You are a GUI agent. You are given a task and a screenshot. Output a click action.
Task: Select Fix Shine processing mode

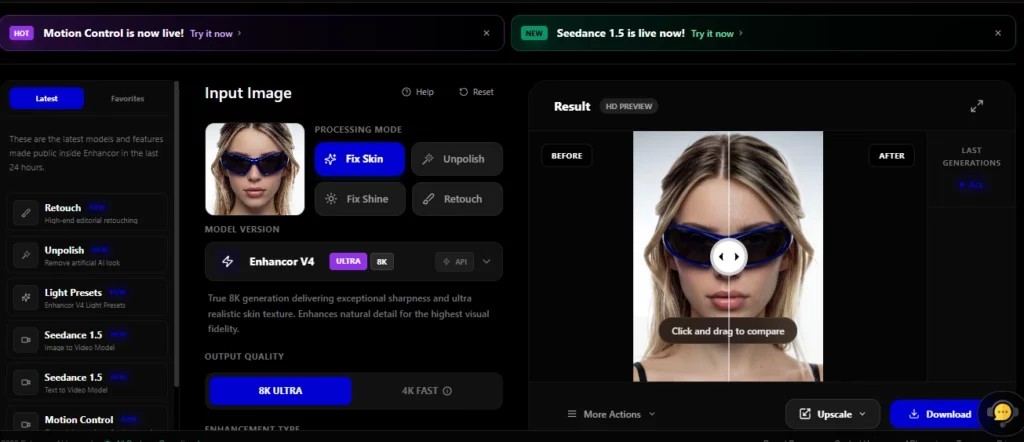[359, 199]
